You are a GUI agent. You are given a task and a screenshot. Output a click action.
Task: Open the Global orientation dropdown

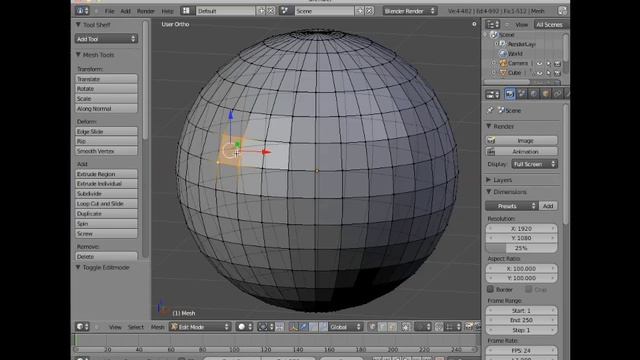click(x=345, y=327)
